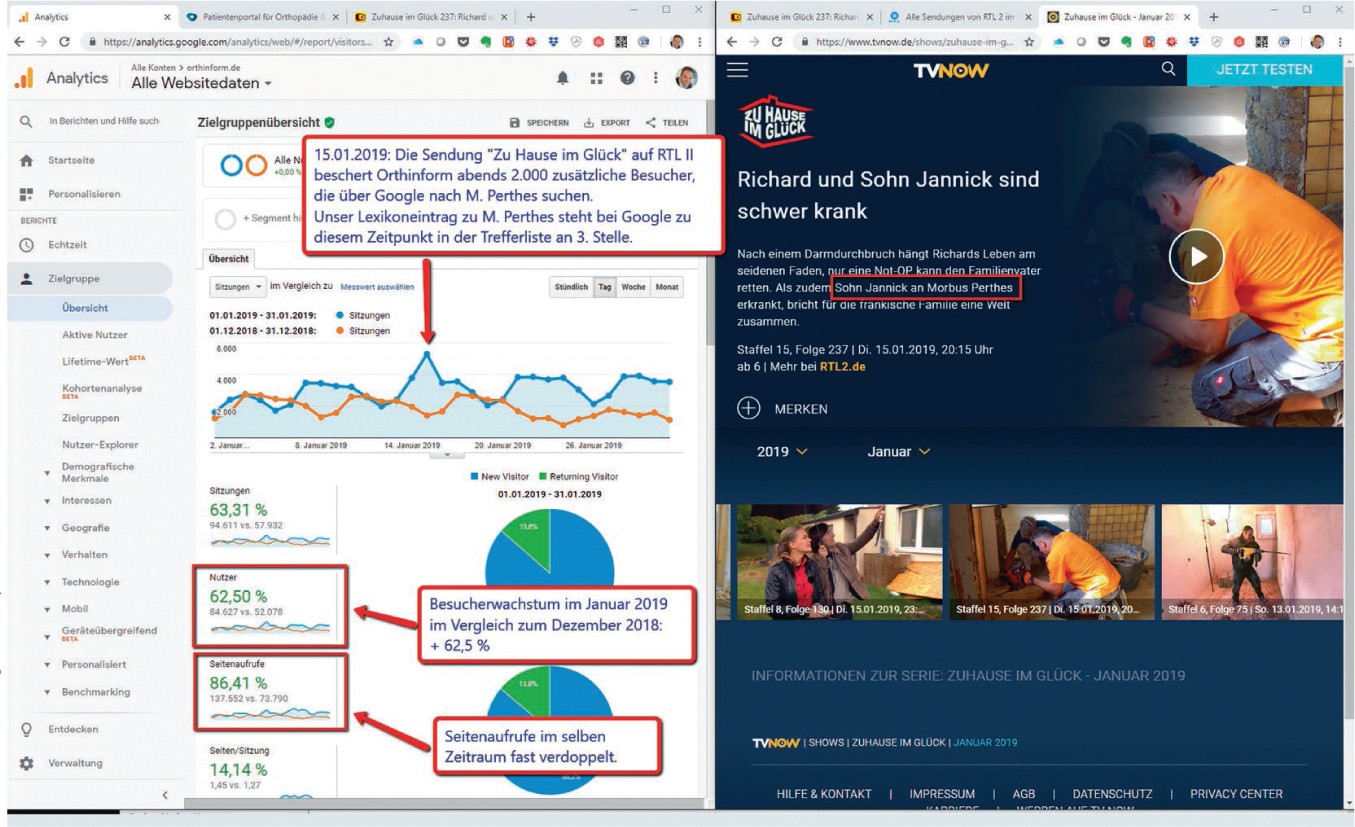Click the MERKEN plus icon
Image resolution: width=1355 pixels, height=827 pixels.
point(748,408)
